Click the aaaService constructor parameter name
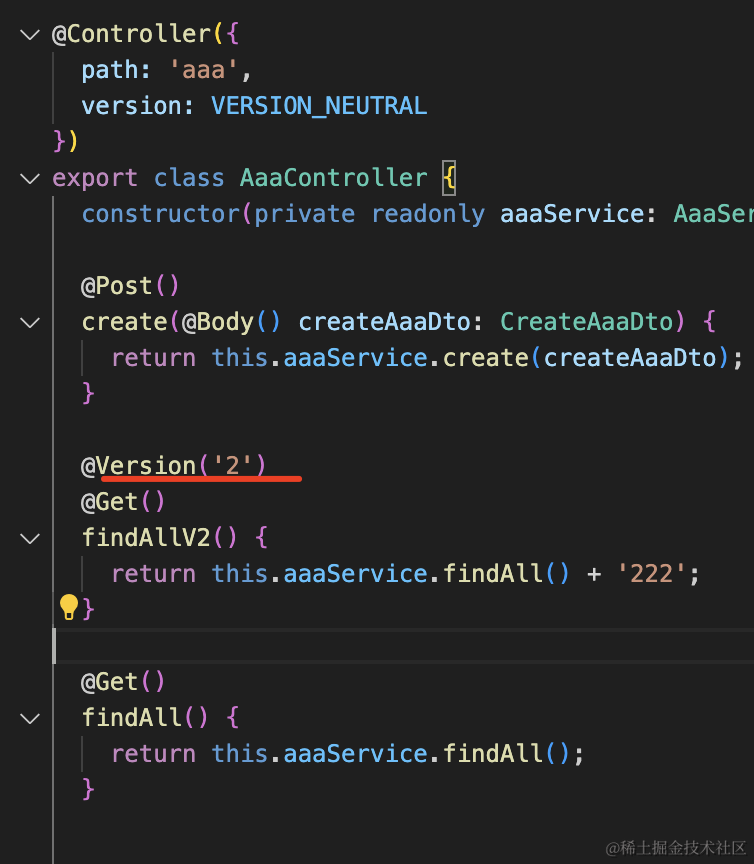This screenshot has width=754, height=864. [x=571, y=214]
